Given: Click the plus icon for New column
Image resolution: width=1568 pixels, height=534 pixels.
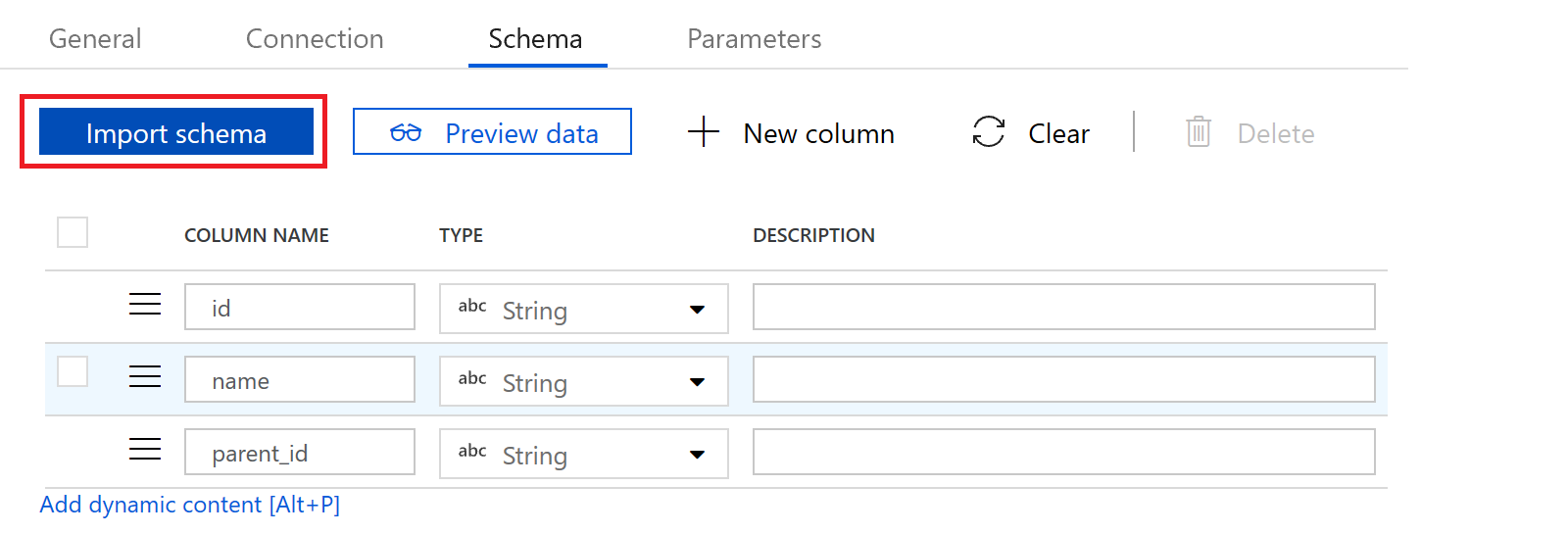Looking at the screenshot, I should (703, 131).
